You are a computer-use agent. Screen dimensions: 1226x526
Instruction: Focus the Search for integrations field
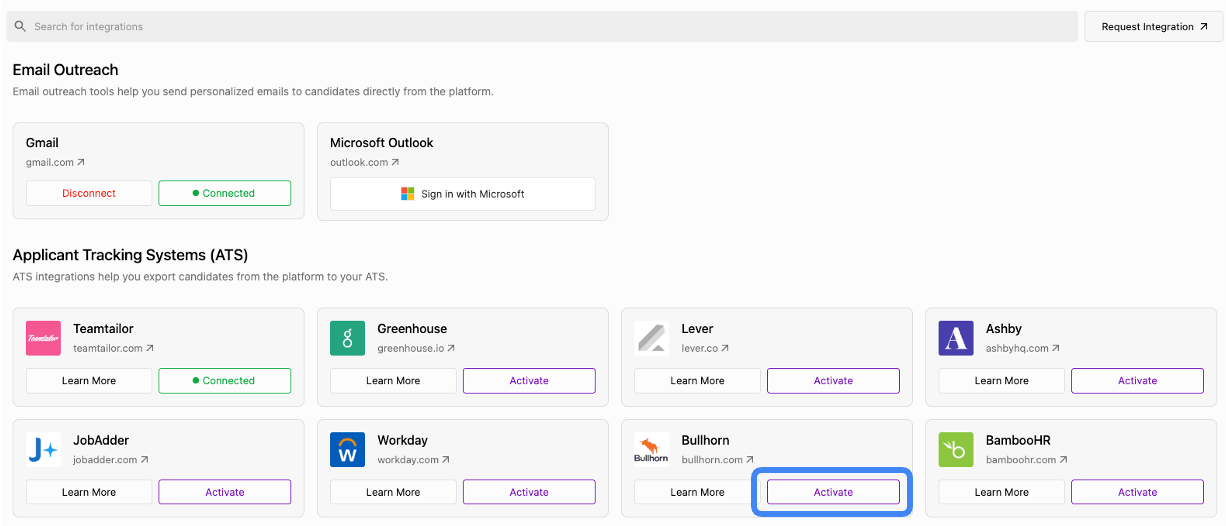[x=542, y=26]
